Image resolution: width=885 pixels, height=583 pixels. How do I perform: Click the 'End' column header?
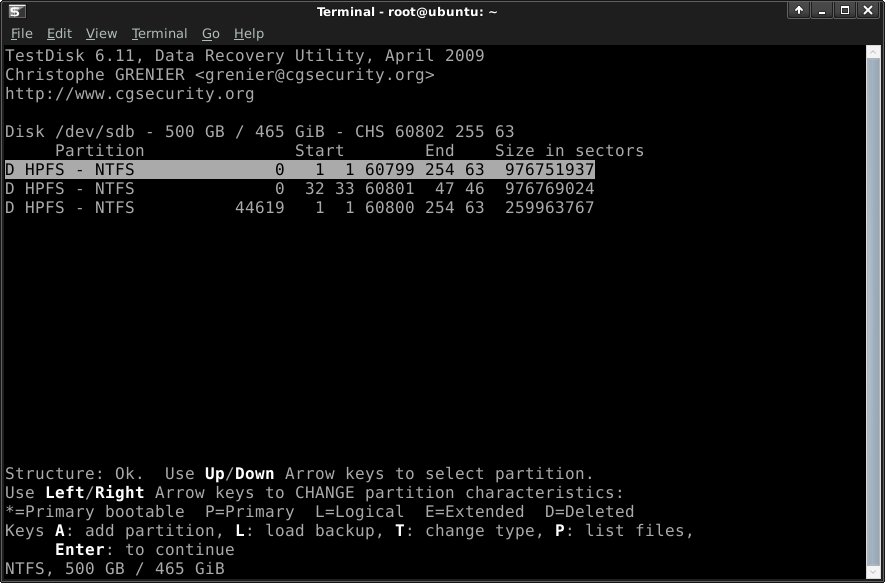(x=440, y=151)
